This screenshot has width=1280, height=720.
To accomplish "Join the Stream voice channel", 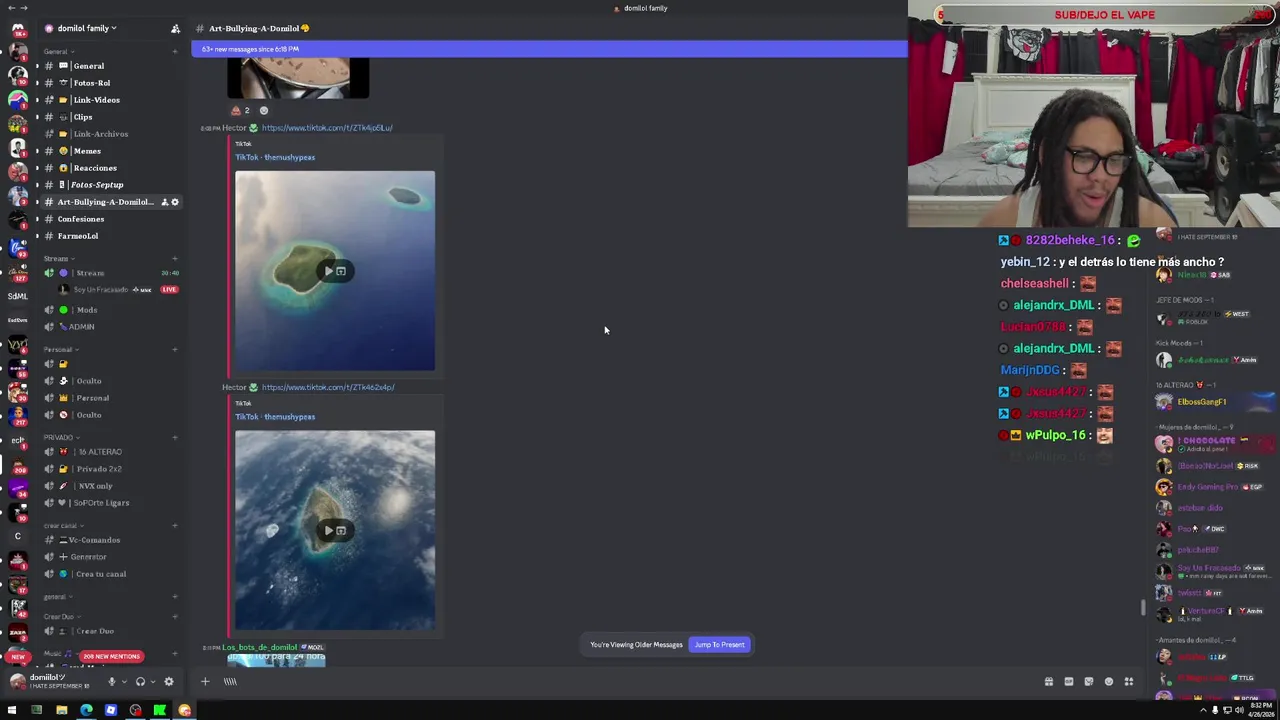I will pos(110,273).
